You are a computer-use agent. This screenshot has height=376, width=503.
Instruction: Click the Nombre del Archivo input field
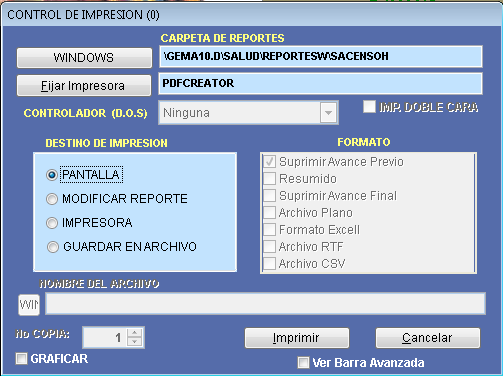pyautogui.click(x=265, y=304)
